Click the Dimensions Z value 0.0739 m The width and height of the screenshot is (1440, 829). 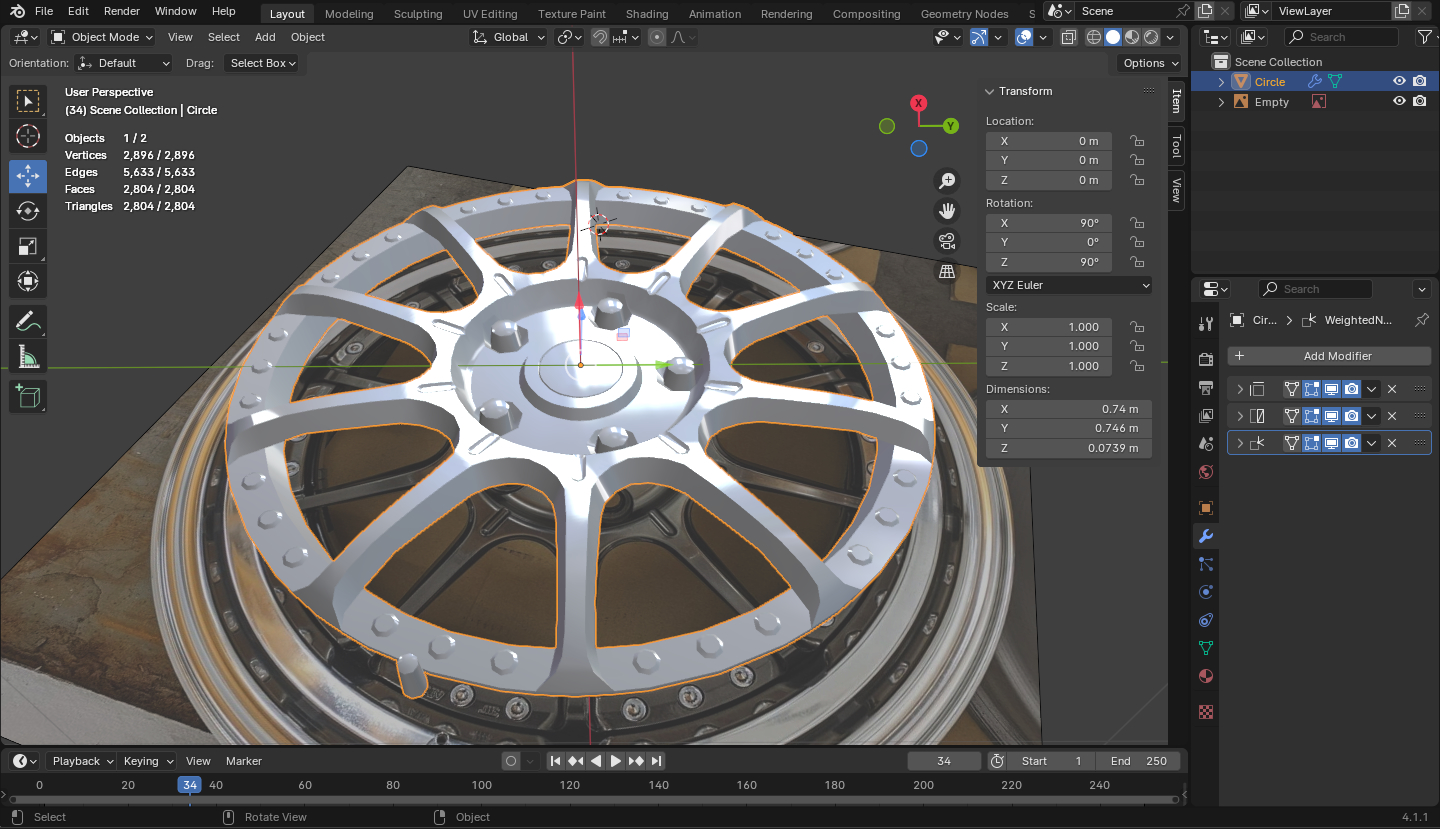click(1069, 448)
